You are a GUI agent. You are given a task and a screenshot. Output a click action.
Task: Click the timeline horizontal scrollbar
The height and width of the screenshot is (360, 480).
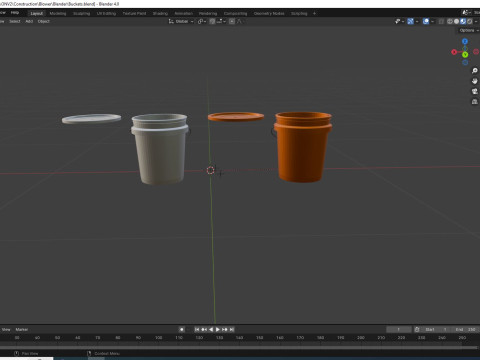238,347
